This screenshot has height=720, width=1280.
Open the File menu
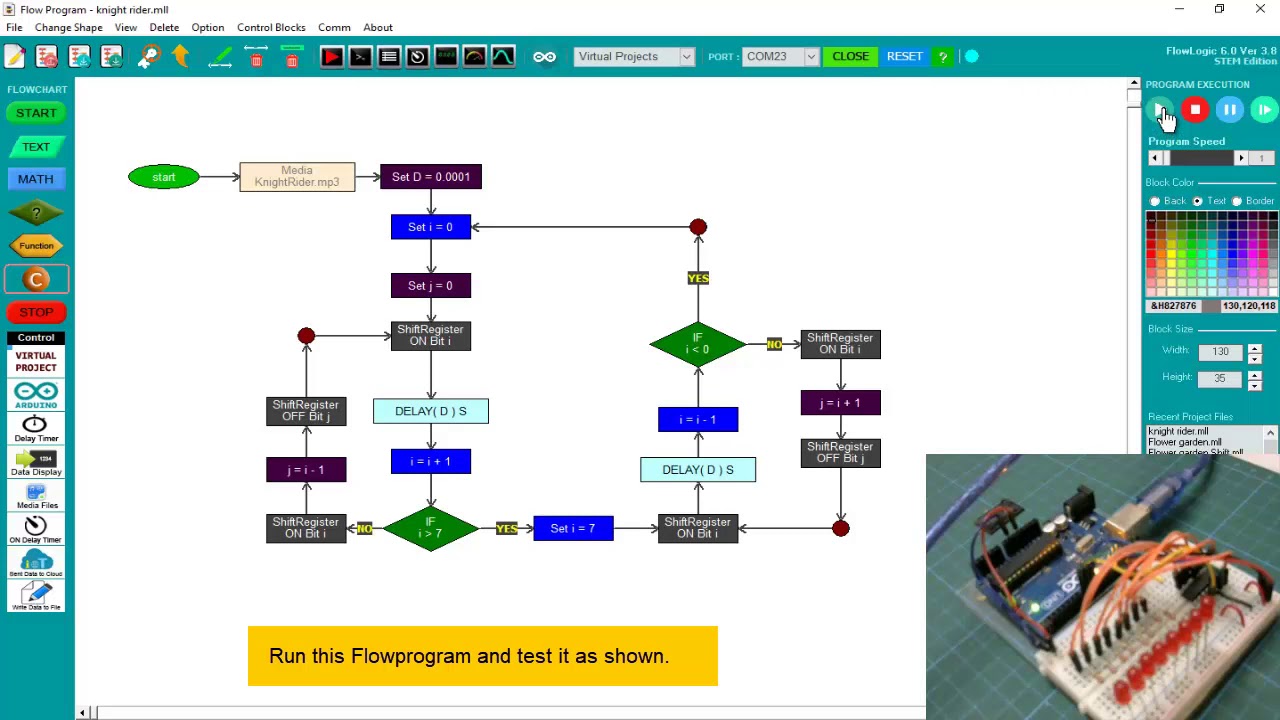[14, 27]
